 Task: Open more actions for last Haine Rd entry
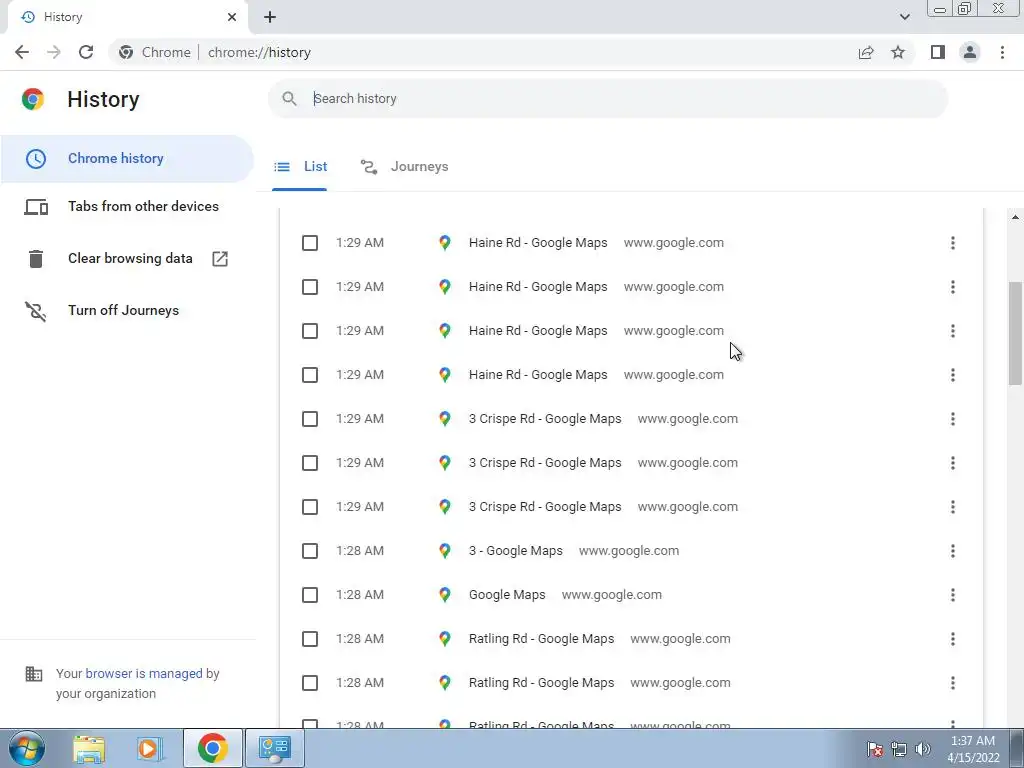click(953, 375)
